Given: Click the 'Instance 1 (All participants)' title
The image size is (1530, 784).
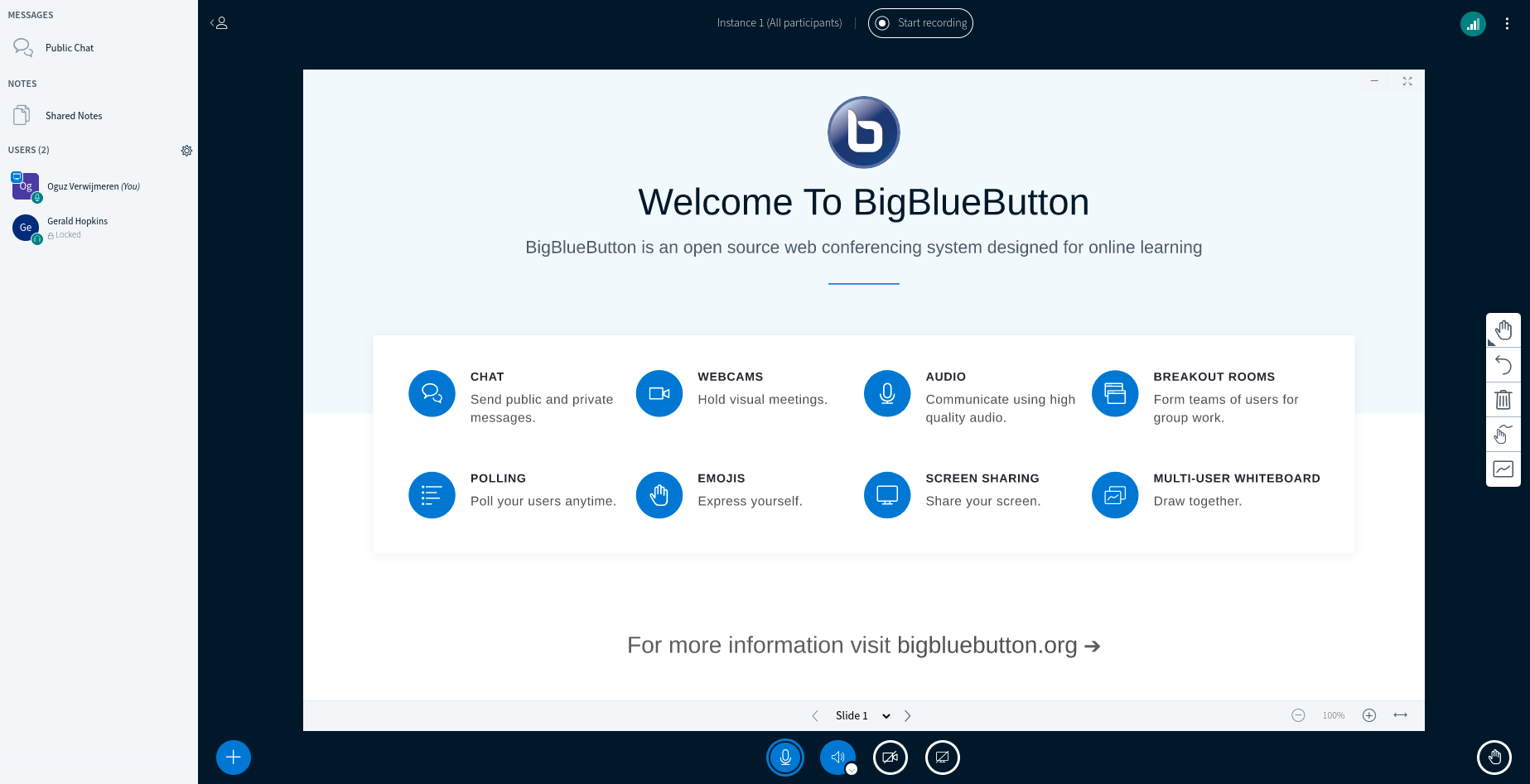Looking at the screenshot, I should [x=779, y=23].
